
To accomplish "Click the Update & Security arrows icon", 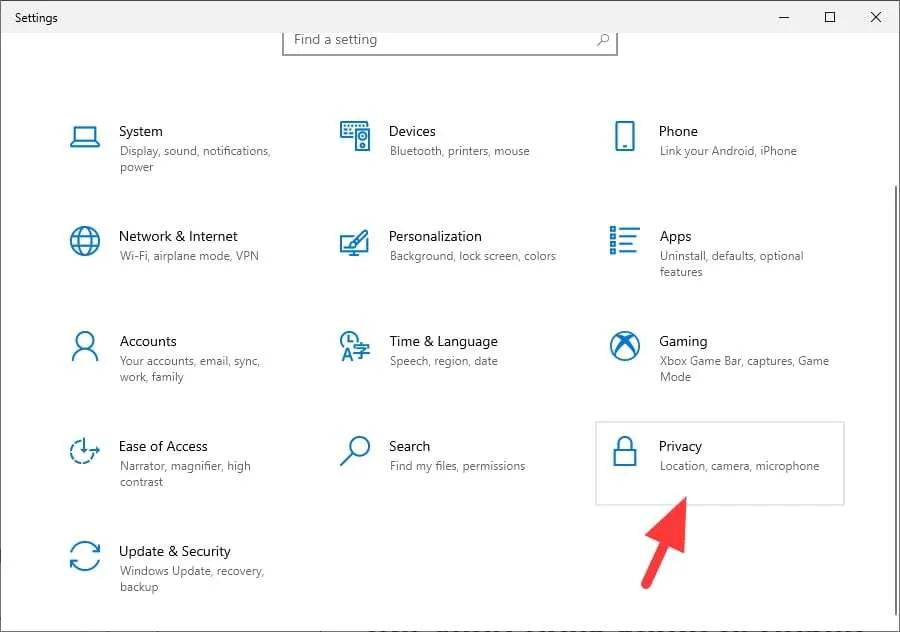I will point(85,556).
